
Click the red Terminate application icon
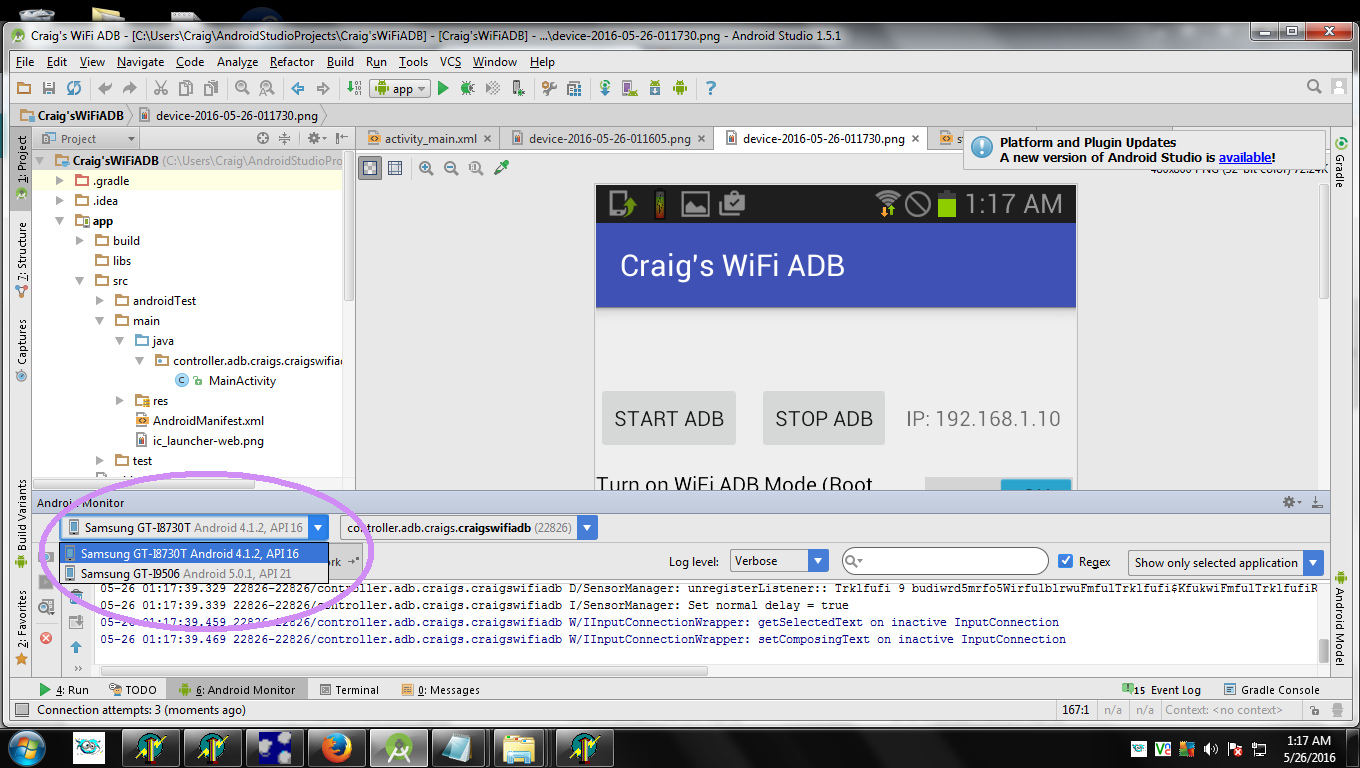(x=46, y=638)
